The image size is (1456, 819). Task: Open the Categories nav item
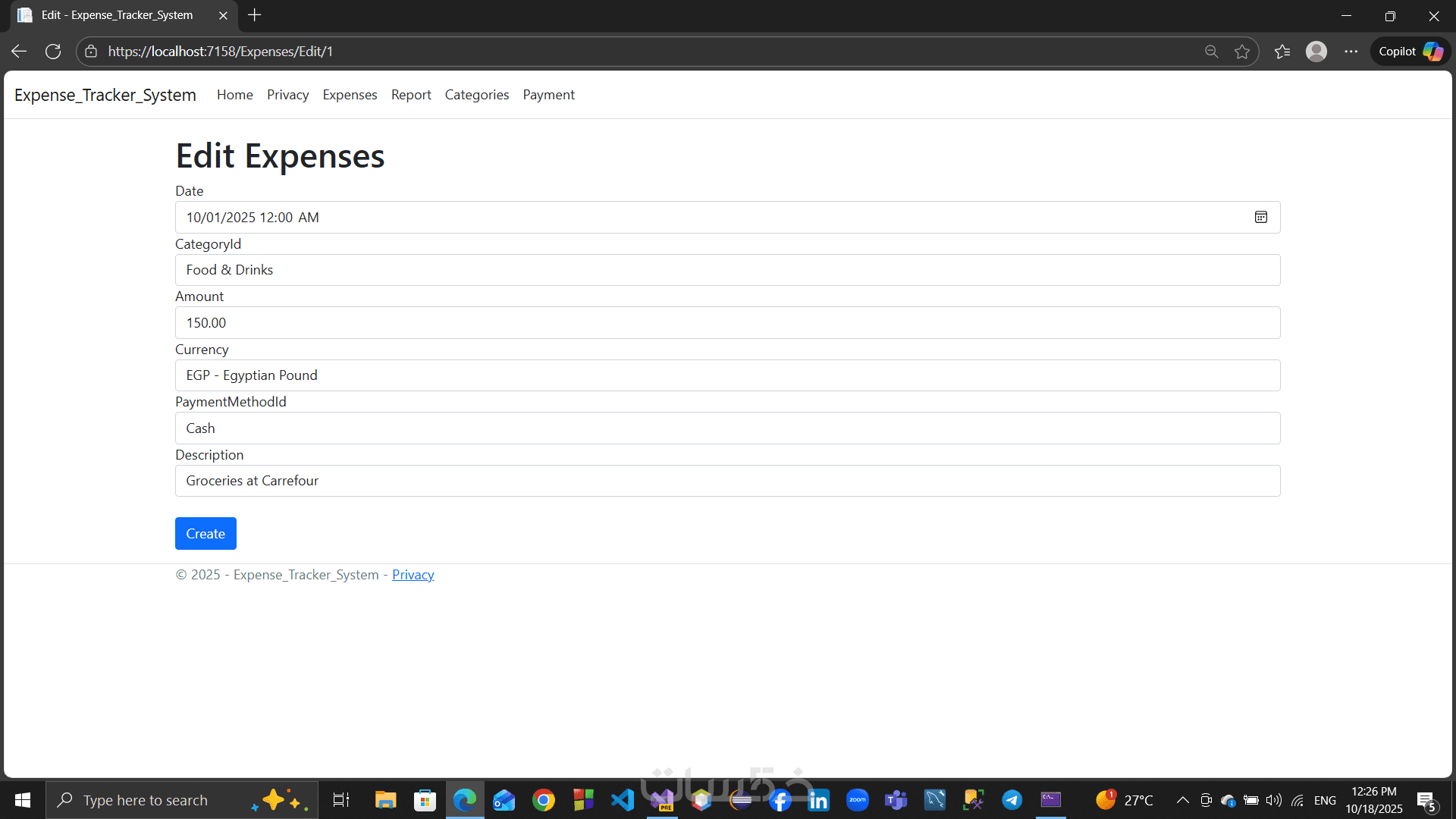coord(476,95)
